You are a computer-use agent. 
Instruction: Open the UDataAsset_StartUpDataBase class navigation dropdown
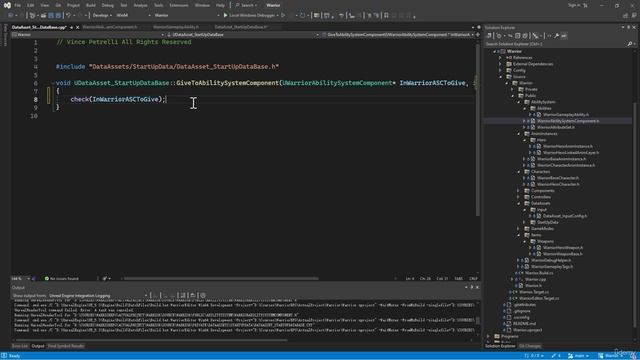click(x=243, y=35)
